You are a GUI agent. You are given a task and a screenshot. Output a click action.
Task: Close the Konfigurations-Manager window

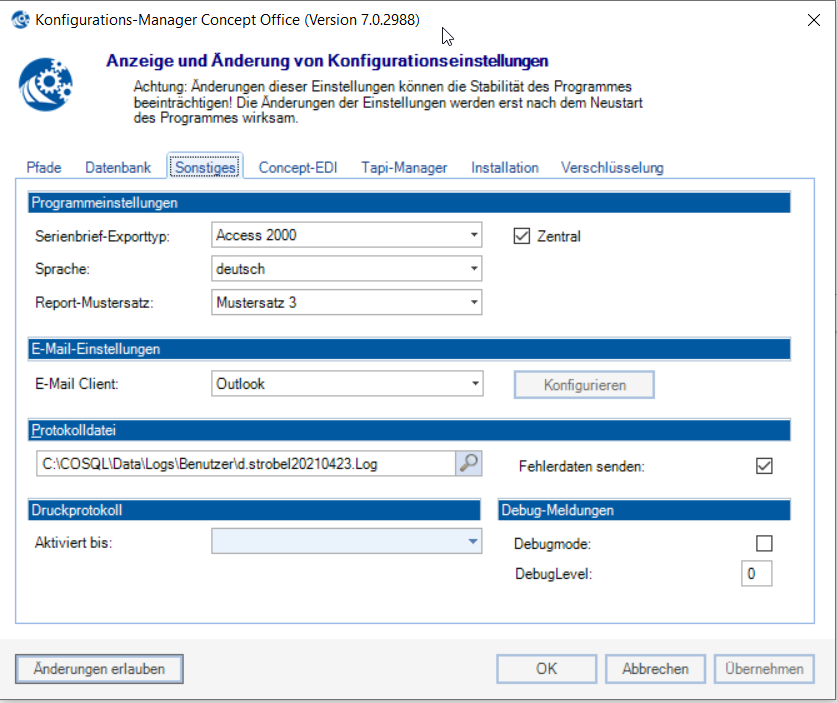[x=814, y=19]
